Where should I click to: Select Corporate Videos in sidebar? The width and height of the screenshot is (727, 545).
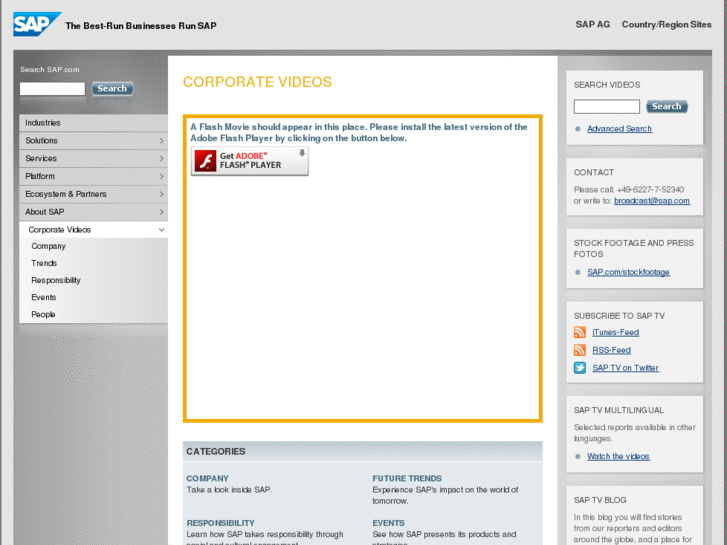93,230
